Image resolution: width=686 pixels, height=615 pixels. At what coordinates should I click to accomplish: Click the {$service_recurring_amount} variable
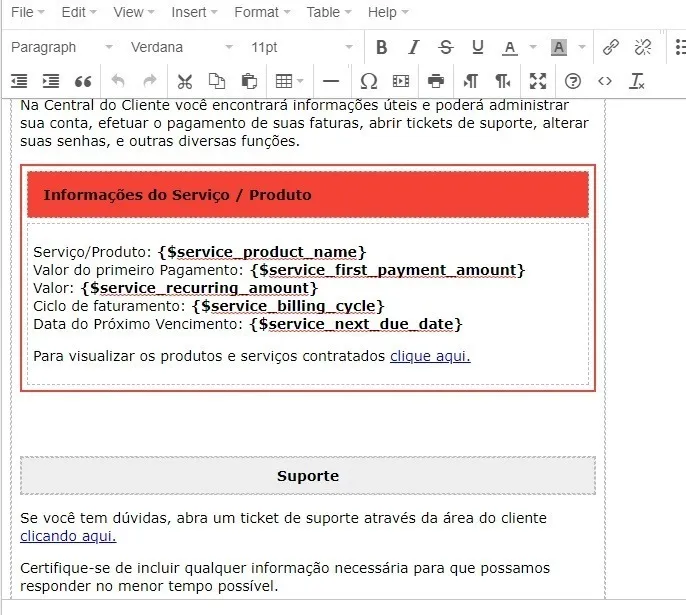(x=199, y=288)
